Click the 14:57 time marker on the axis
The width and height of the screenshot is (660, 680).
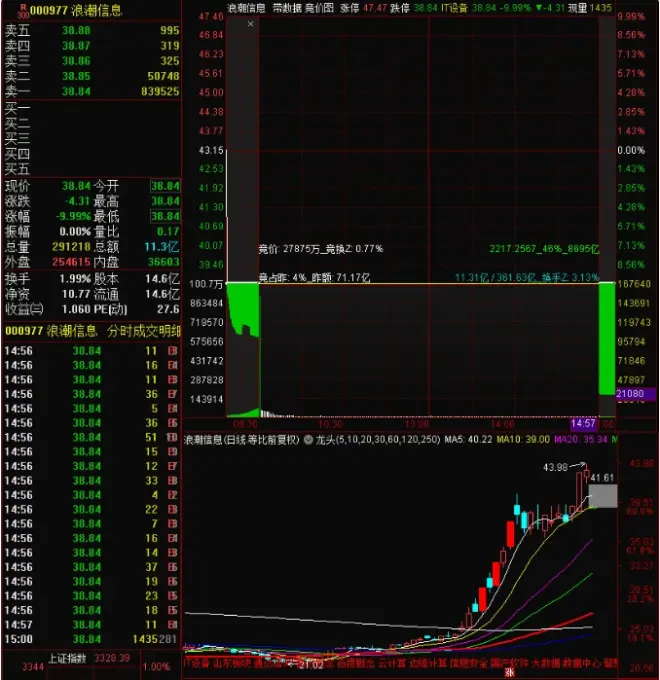[x=582, y=424]
